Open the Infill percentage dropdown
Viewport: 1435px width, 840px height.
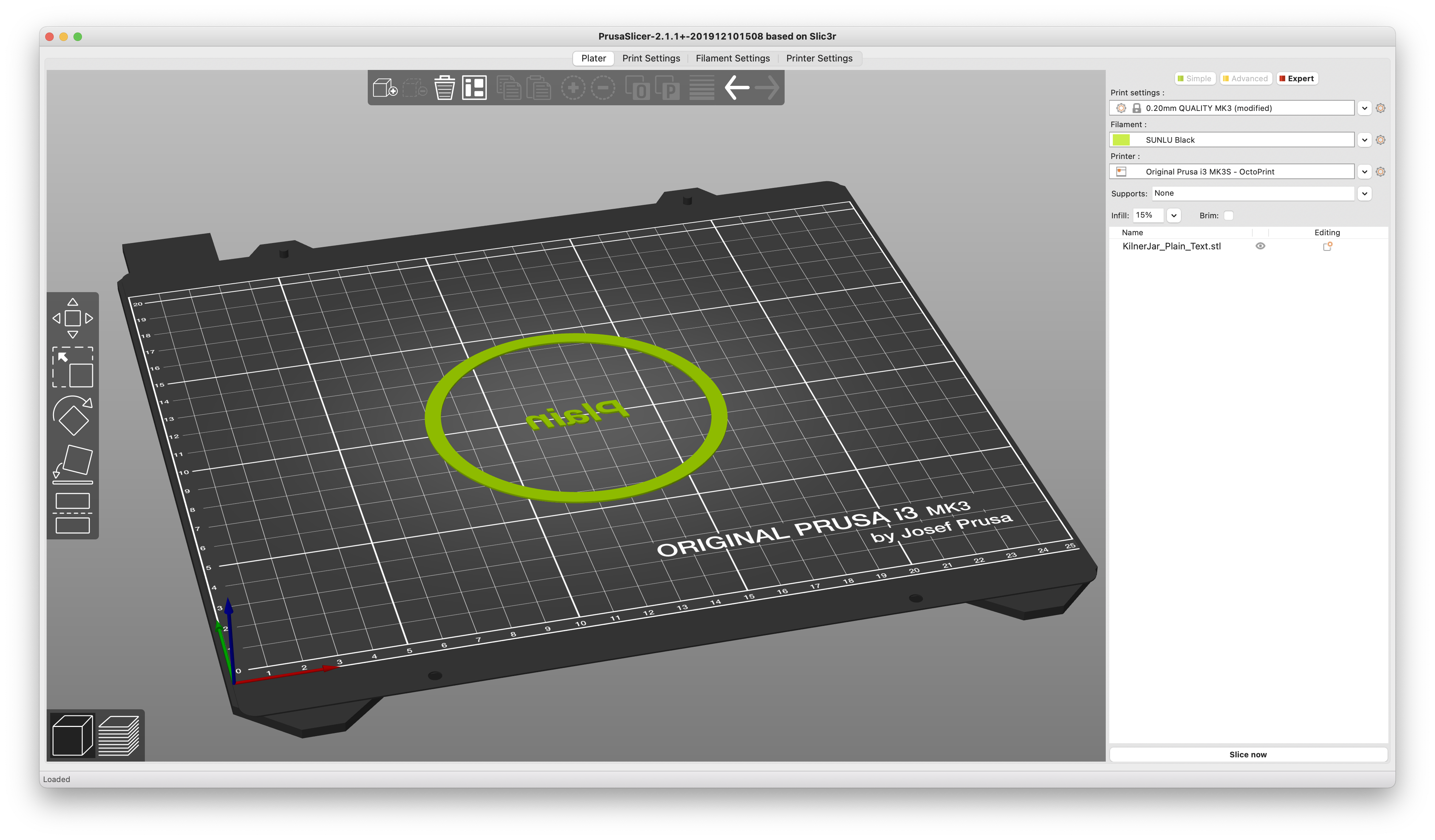pyautogui.click(x=1174, y=215)
